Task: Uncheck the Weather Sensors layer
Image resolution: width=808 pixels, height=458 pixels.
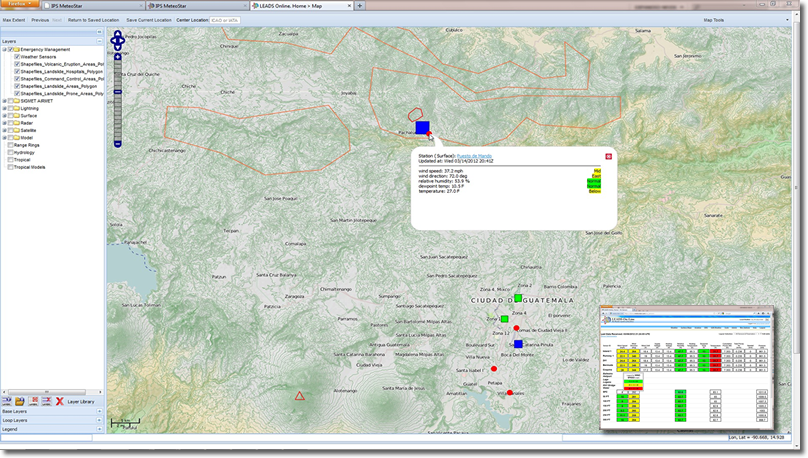Action: coord(17,57)
